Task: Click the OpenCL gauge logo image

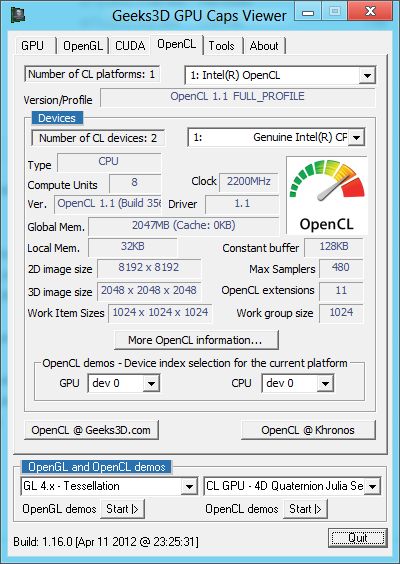Action: click(327, 196)
